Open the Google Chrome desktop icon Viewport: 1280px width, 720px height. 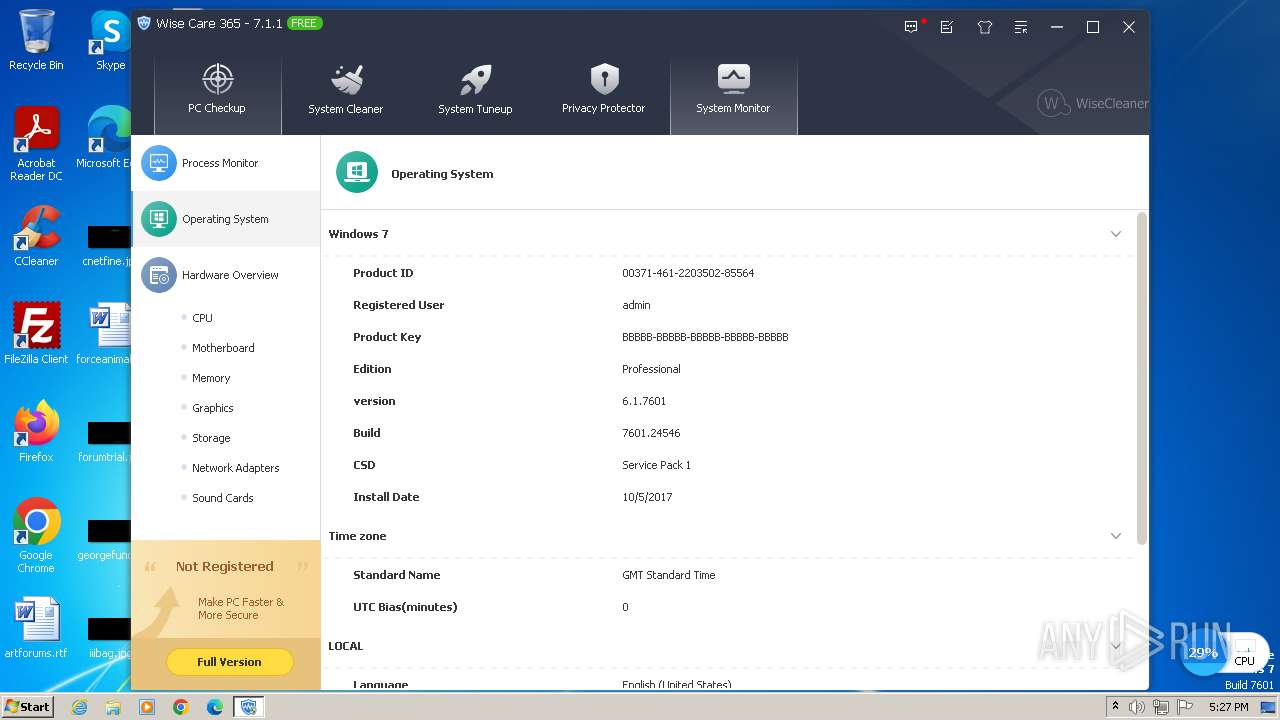(36, 535)
